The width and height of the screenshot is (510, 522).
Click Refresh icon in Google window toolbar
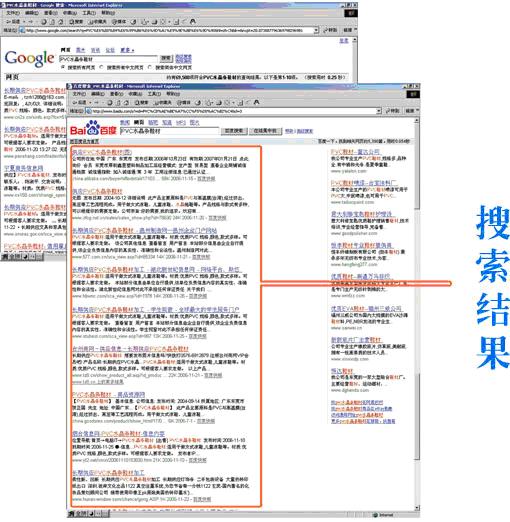(x=52, y=22)
